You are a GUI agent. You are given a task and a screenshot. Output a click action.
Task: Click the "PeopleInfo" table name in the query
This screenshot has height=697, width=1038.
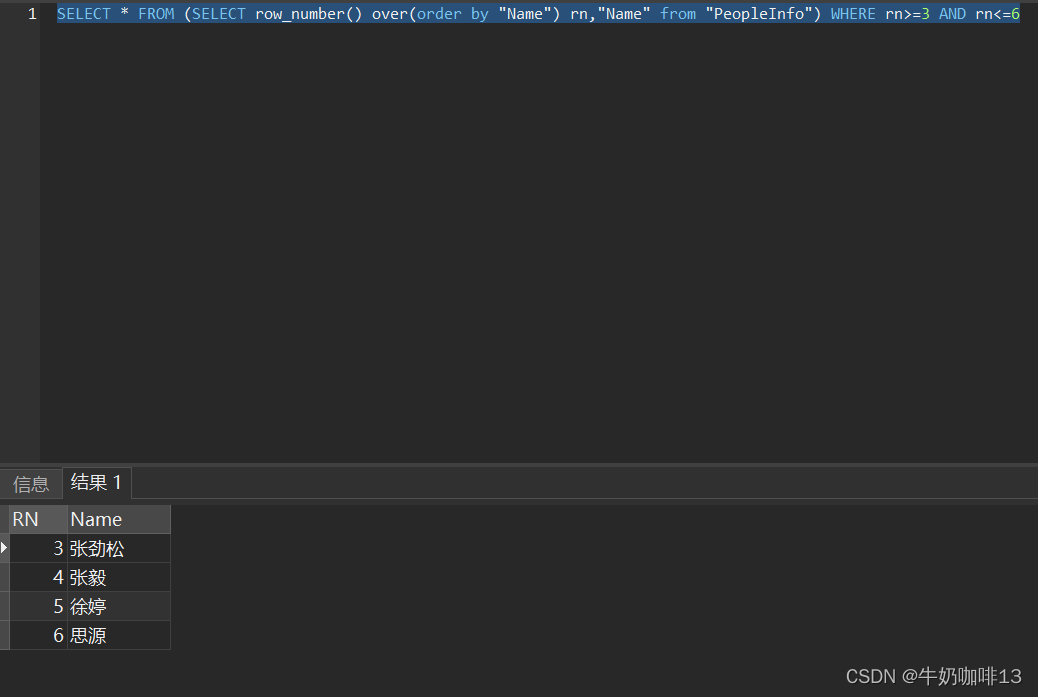760,13
